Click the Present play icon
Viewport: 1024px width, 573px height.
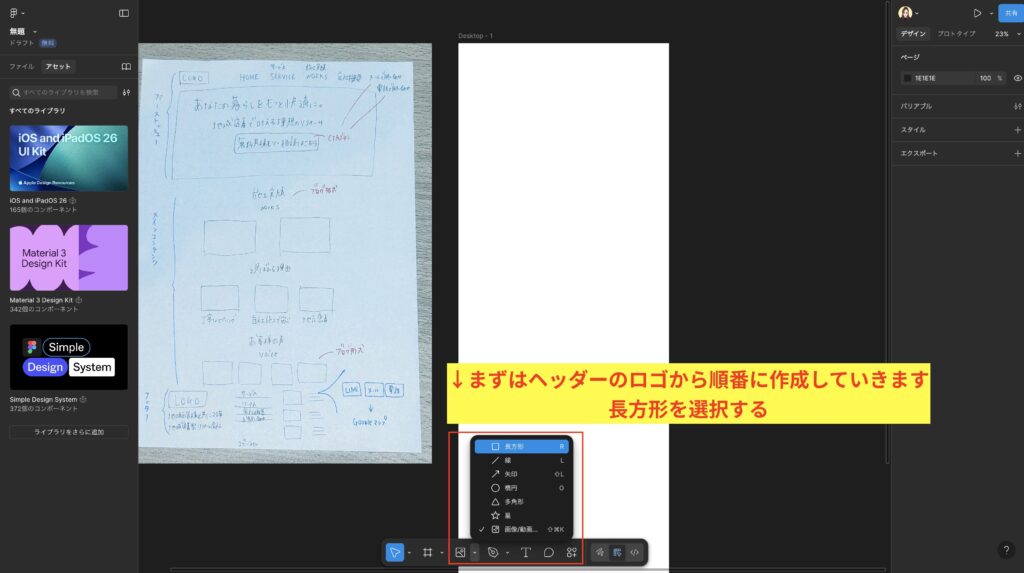click(x=977, y=13)
